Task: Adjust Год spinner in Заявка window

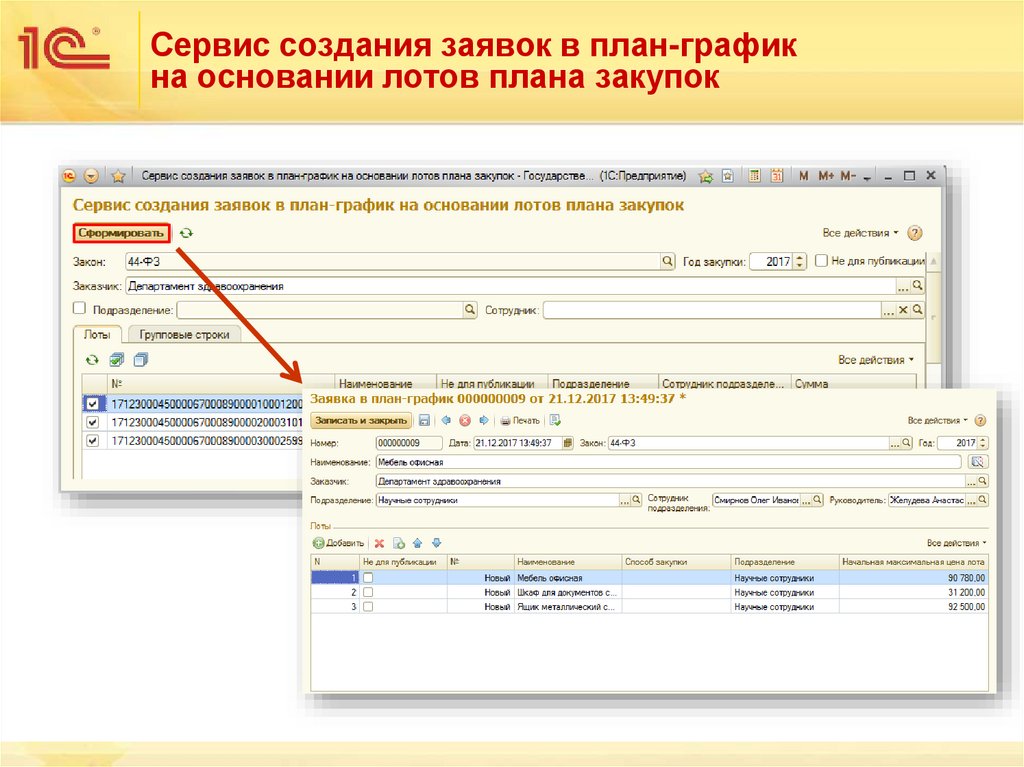Action: (x=983, y=443)
